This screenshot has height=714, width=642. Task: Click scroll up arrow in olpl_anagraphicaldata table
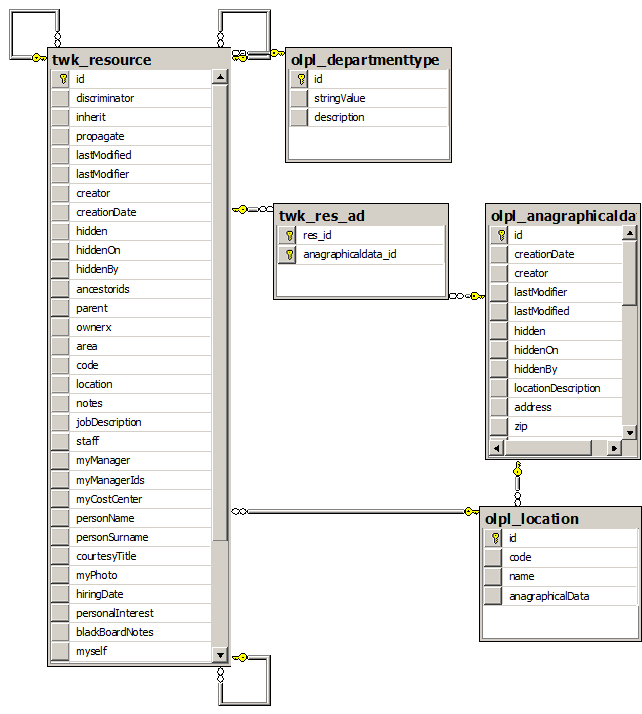(629, 234)
